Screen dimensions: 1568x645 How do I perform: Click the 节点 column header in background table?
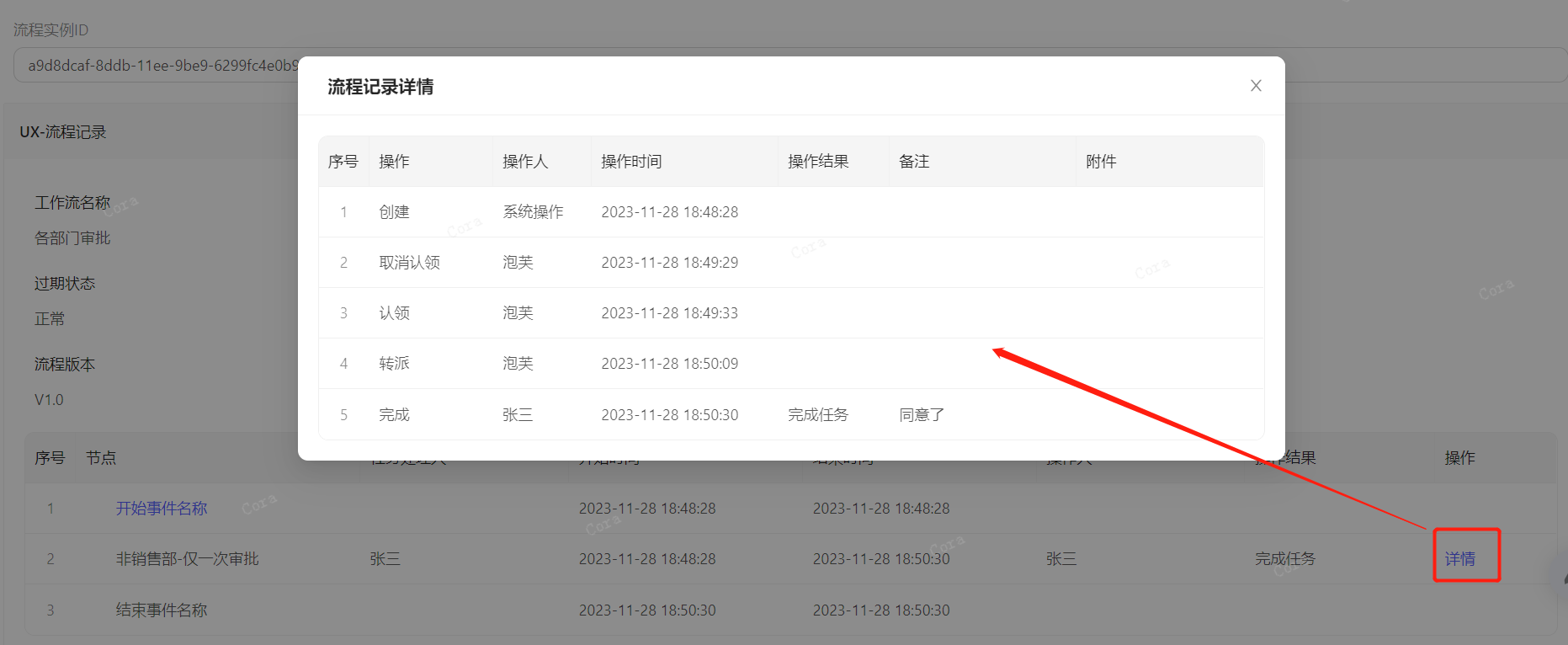pos(101,458)
